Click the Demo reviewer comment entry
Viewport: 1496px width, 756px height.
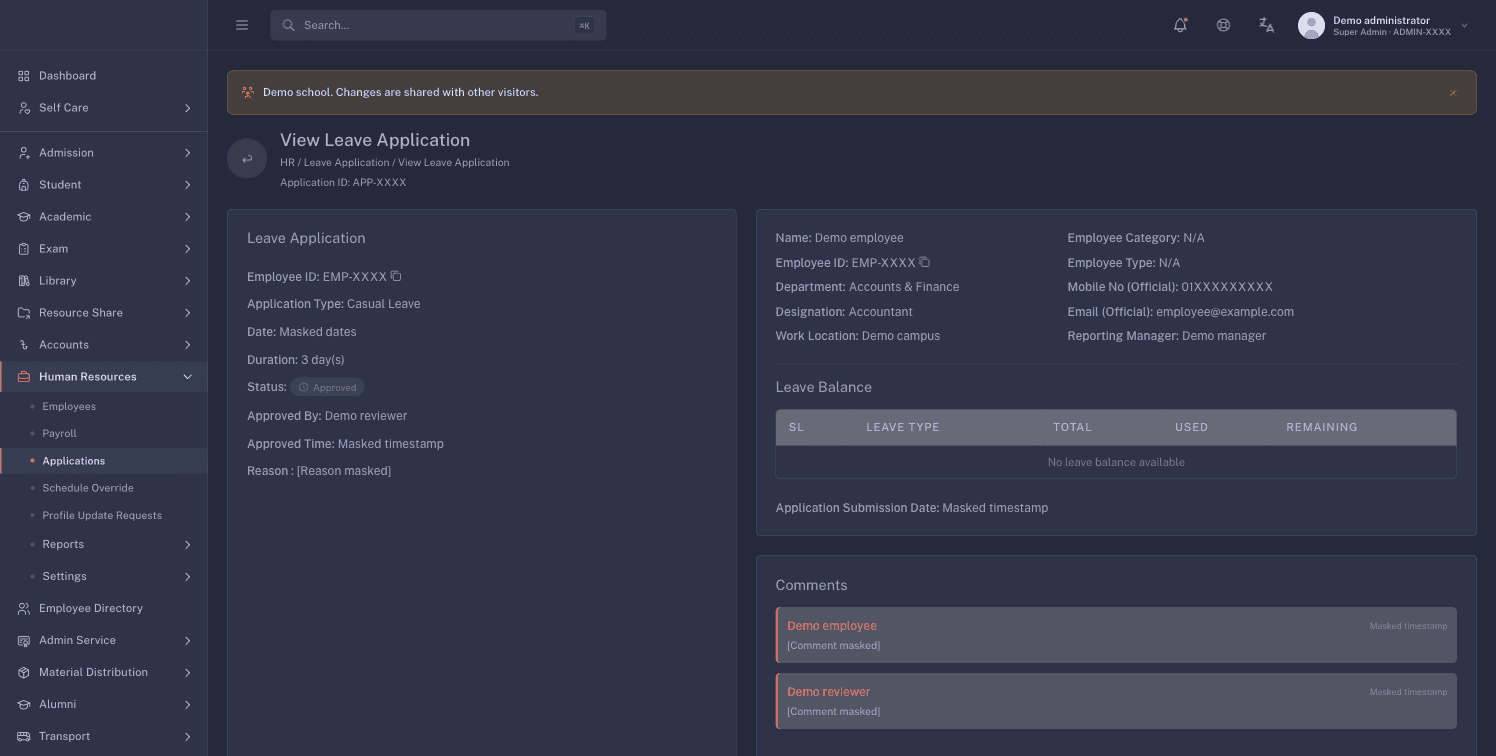point(1116,701)
